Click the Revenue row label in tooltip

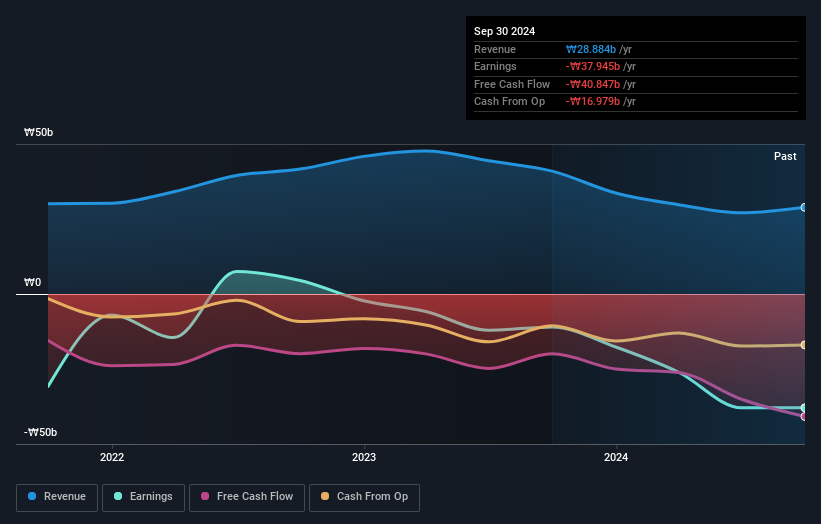[x=495, y=49]
